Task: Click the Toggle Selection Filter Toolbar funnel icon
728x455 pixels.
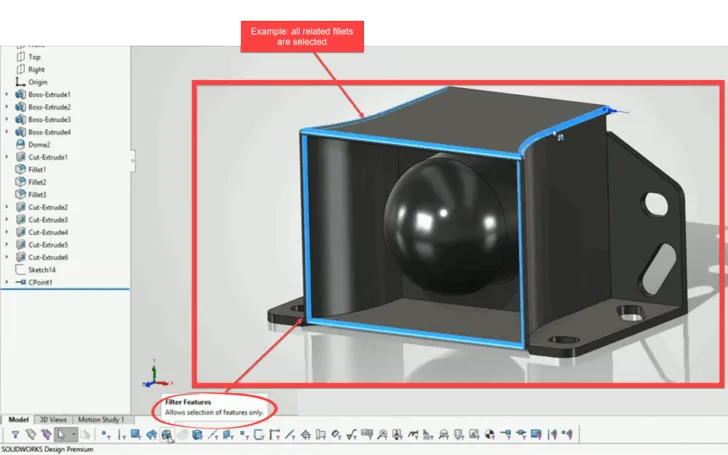Action: click(x=16, y=435)
